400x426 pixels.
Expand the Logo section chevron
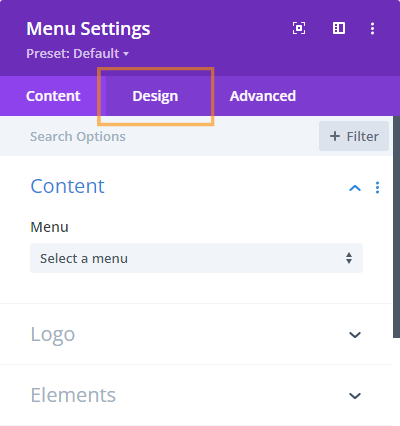pyautogui.click(x=355, y=335)
